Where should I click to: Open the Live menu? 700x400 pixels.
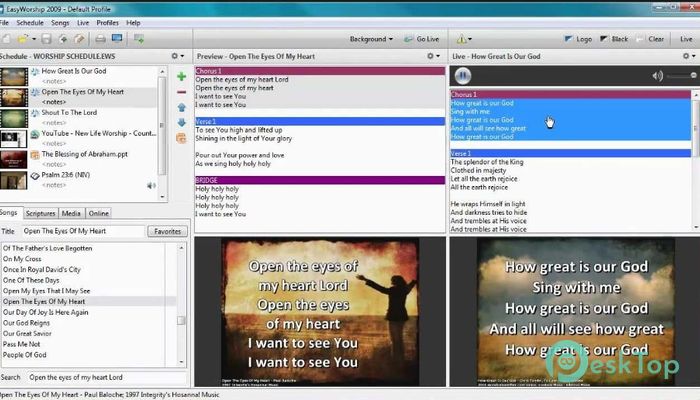click(x=83, y=23)
